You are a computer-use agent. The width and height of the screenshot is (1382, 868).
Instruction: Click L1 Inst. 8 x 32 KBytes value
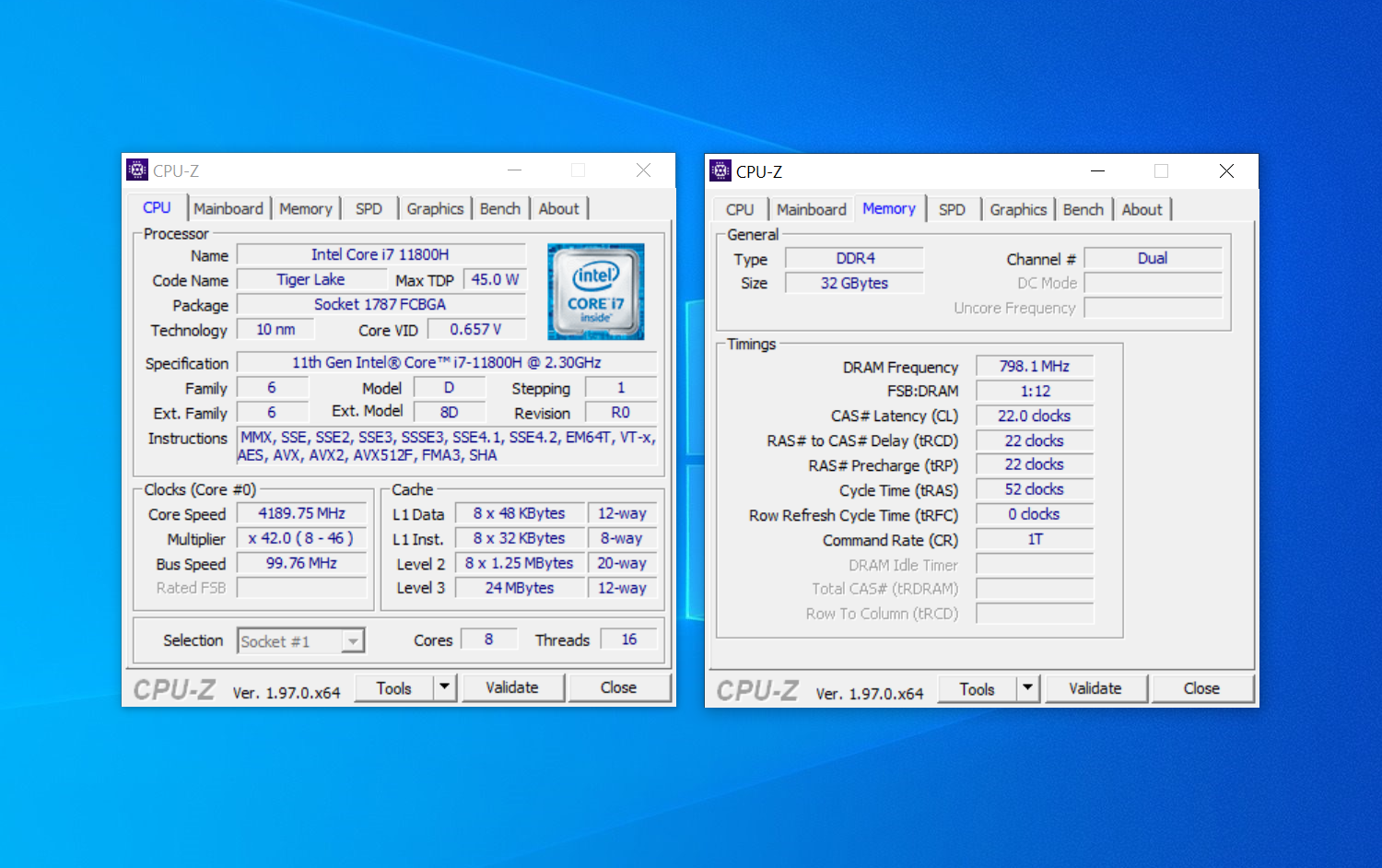coord(520,538)
